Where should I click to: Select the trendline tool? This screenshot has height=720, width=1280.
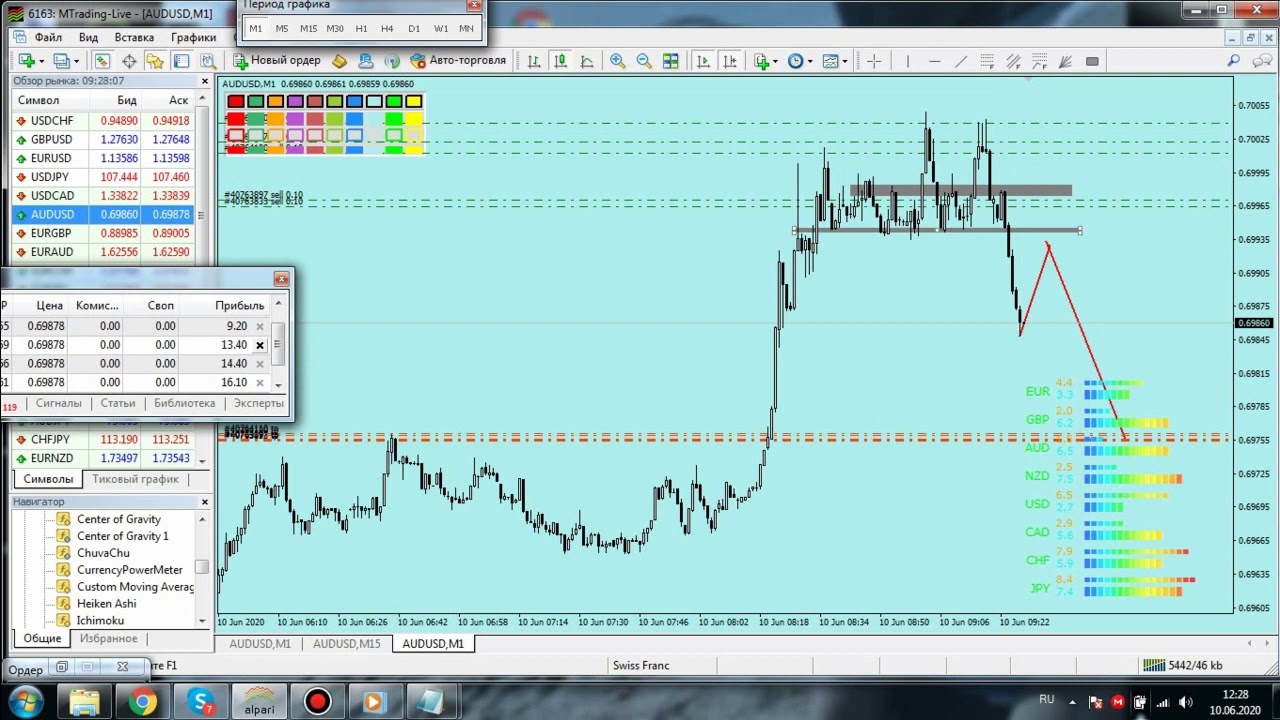click(961, 61)
